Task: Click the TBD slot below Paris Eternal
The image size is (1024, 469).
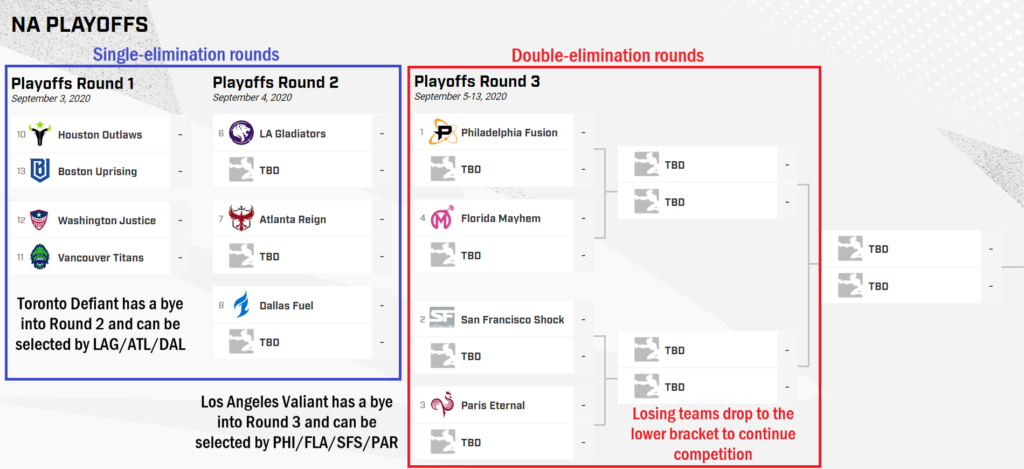Action: tap(494, 442)
